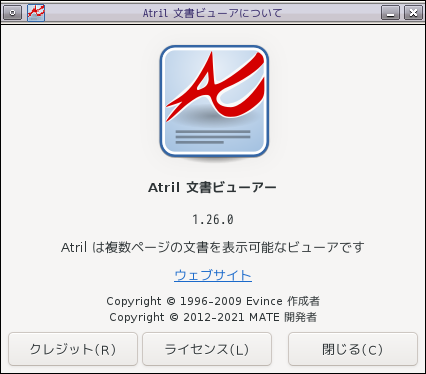Click the title bar text Atril 文書ビューアについて
Viewport: 426px width, 374px height.
pos(212,13)
